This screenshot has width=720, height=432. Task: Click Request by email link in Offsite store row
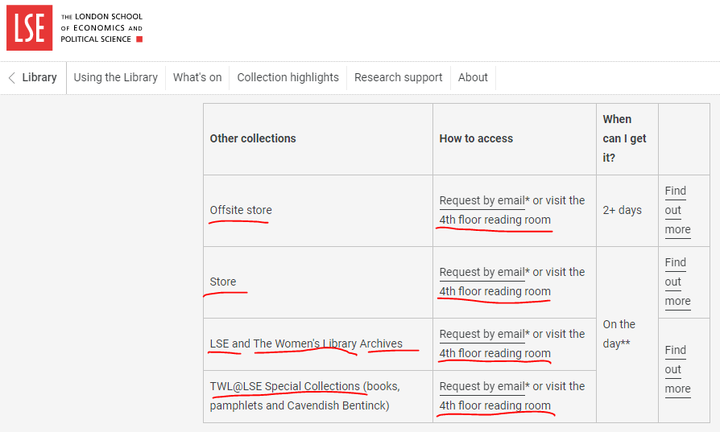click(x=482, y=201)
